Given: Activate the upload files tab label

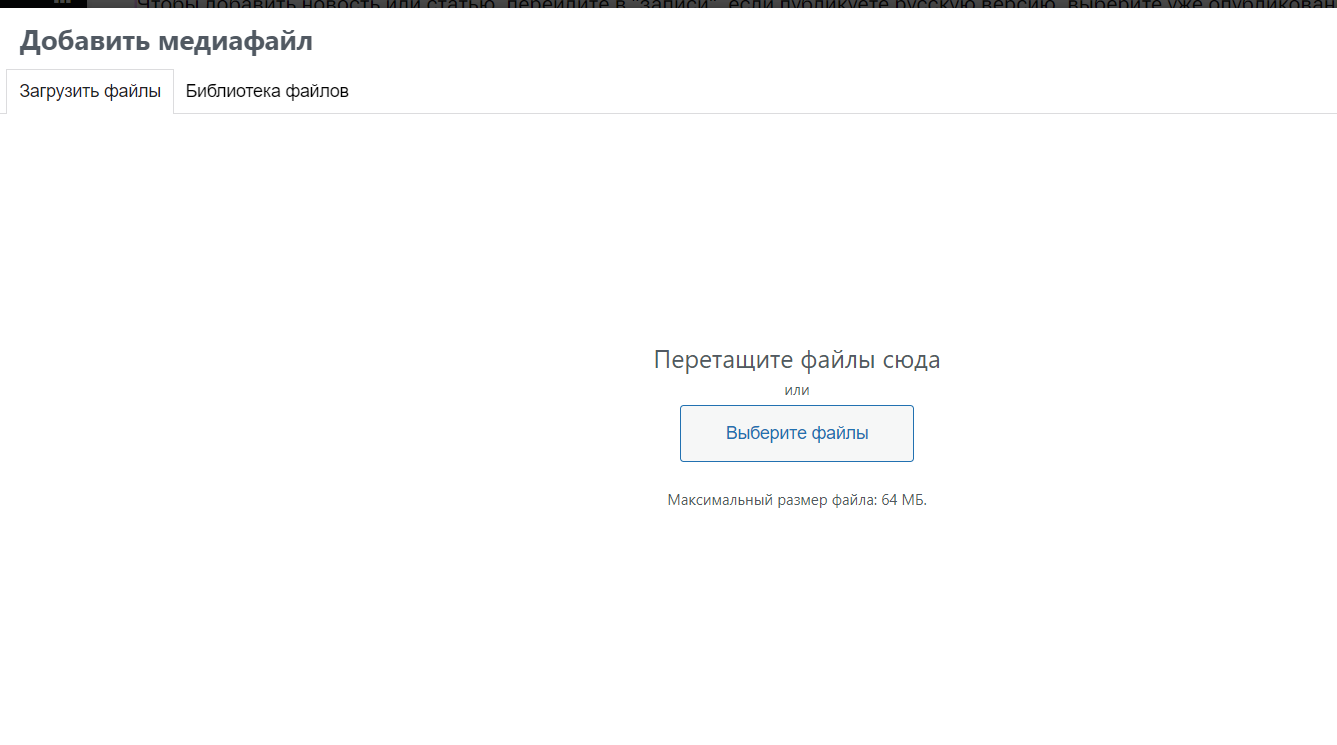Looking at the screenshot, I should click(x=90, y=92).
